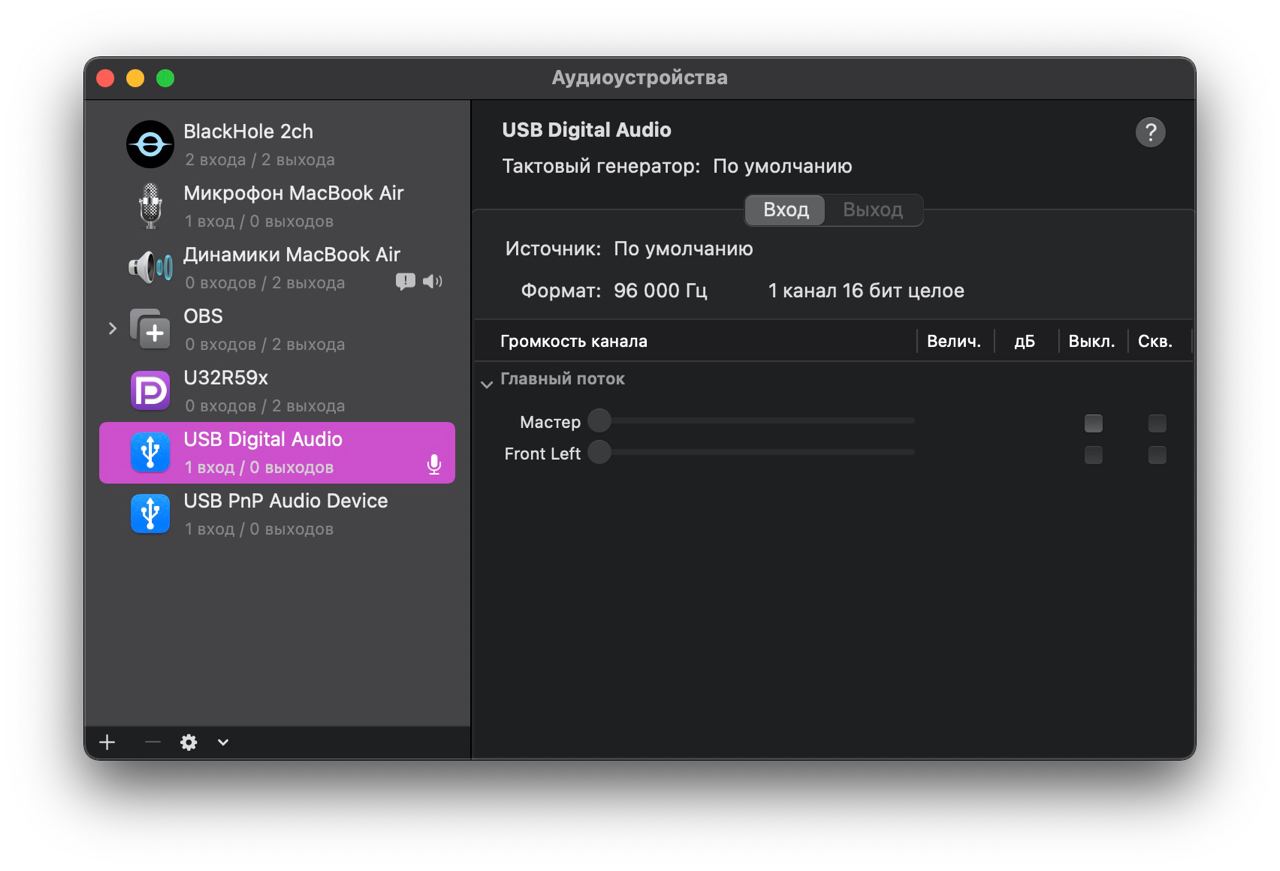This screenshot has height=871, width=1280.
Task: Click the USB PnP Audio Device icon
Action: (x=150, y=514)
